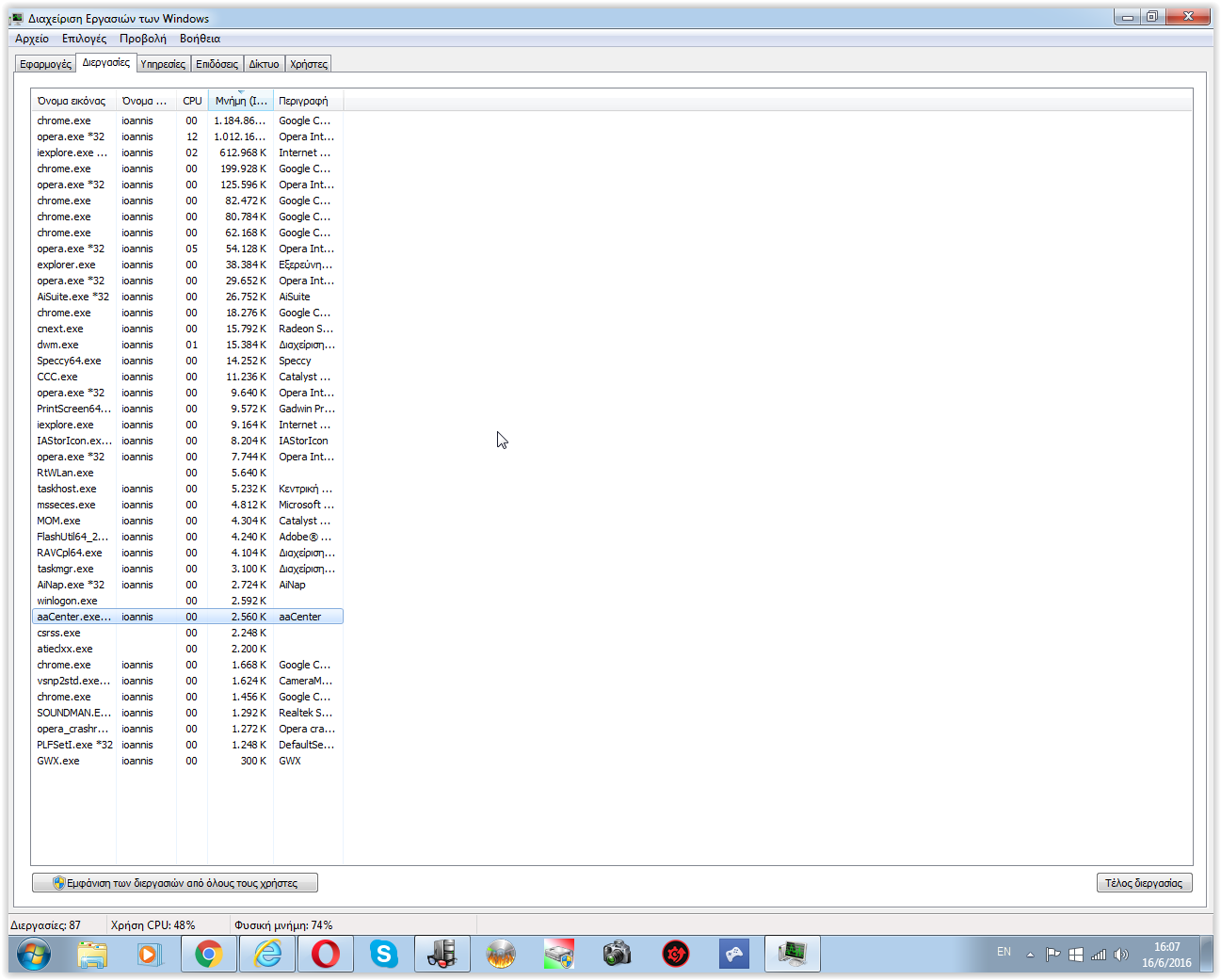Switch to Internet Explorer on the taskbar
Viewport: 1221px width, 980px height.
(268, 955)
